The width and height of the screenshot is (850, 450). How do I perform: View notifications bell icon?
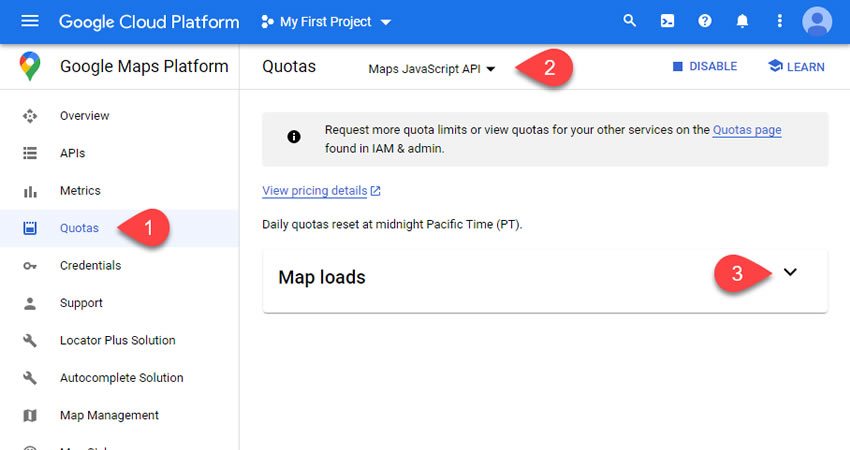click(x=743, y=21)
